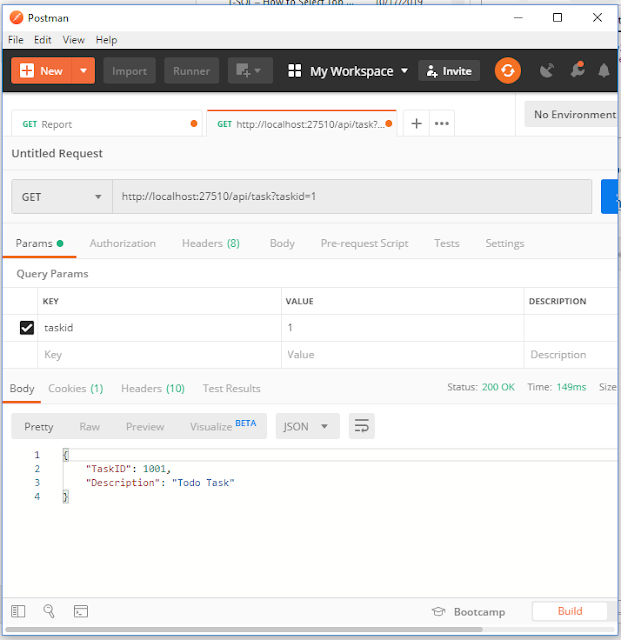This screenshot has height=640, width=621.
Task: Open the Cookies (1) response tab
Action: coord(76,388)
